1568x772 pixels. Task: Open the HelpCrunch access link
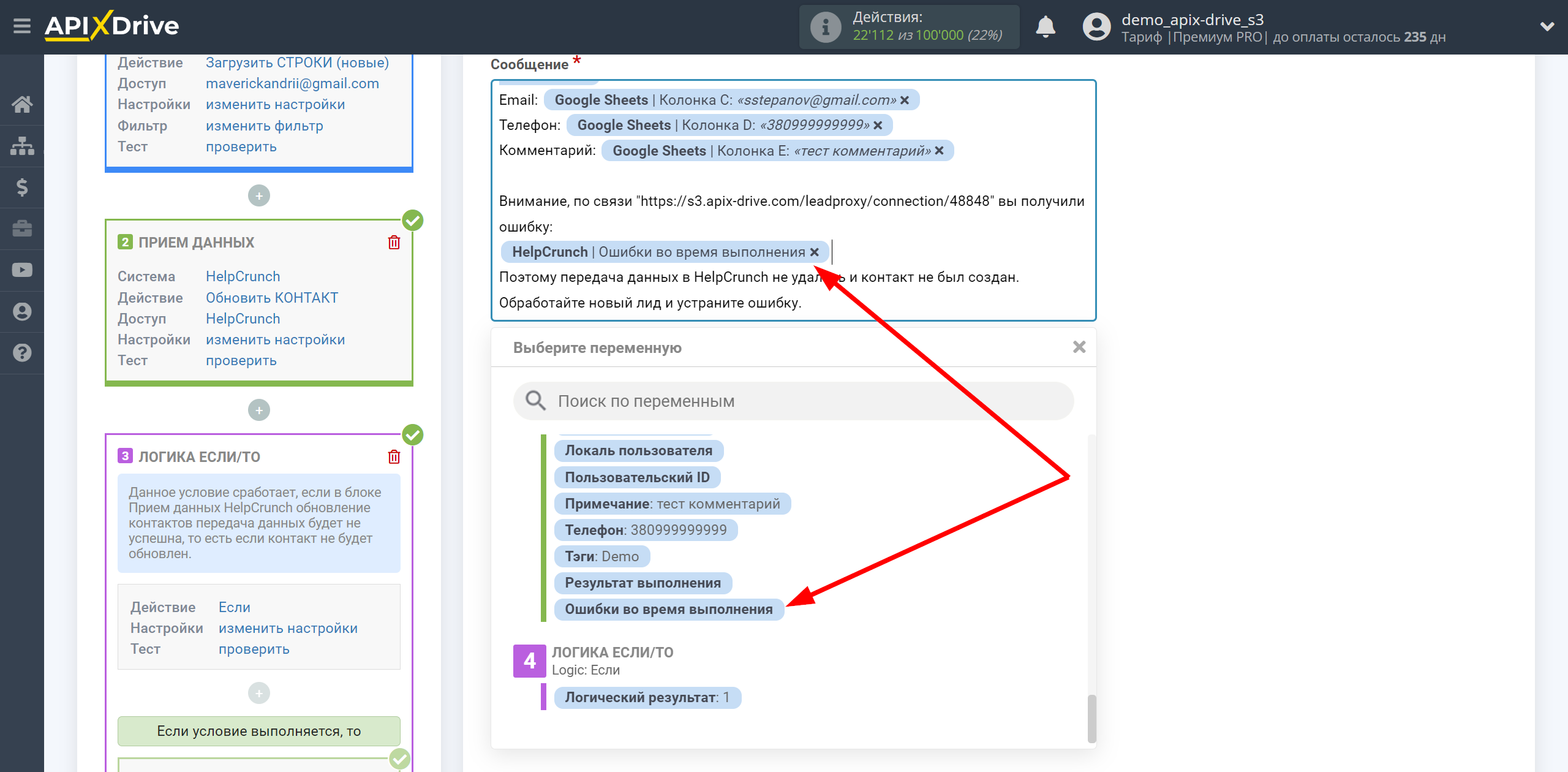tap(243, 319)
